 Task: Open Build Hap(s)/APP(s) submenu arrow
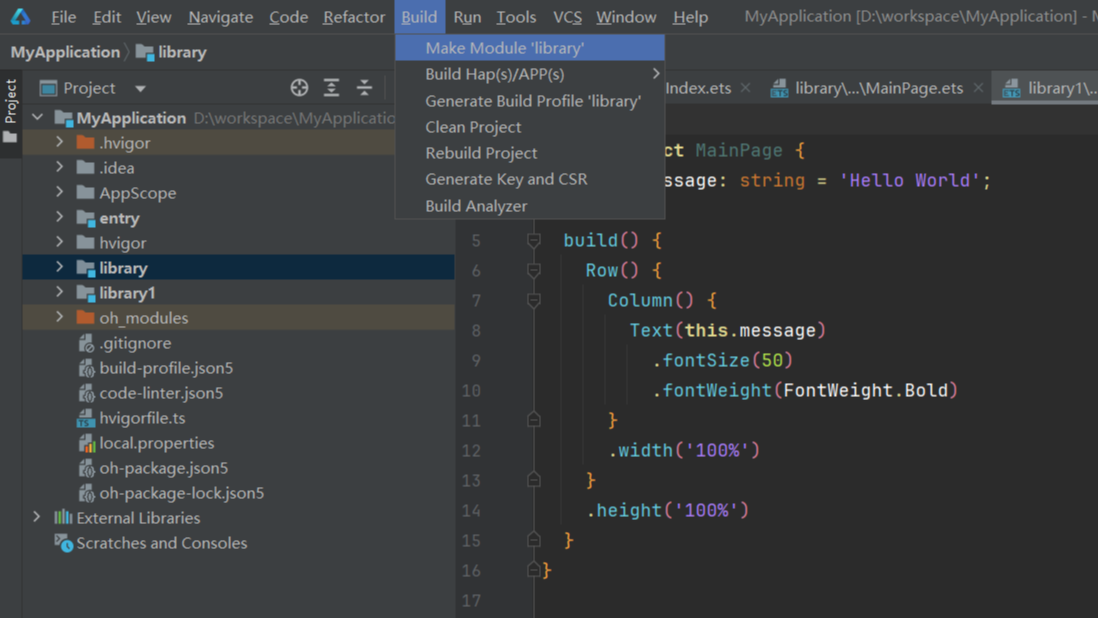(x=655, y=73)
